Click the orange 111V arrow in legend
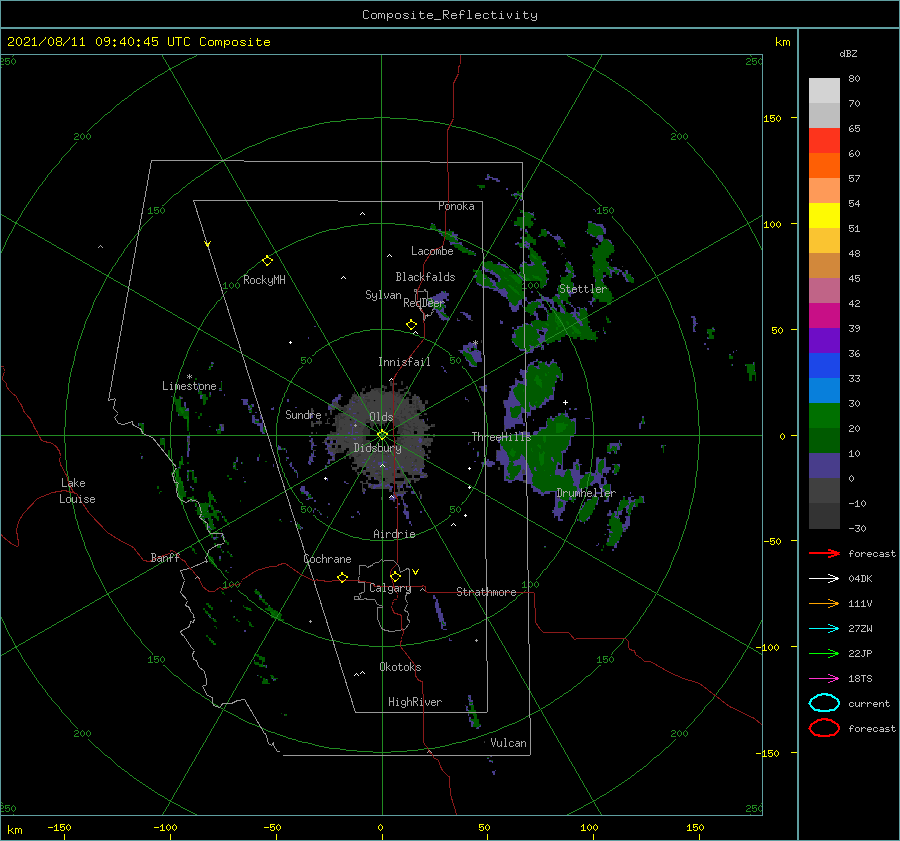Image resolution: width=900 pixels, height=841 pixels. pyautogui.click(x=824, y=603)
